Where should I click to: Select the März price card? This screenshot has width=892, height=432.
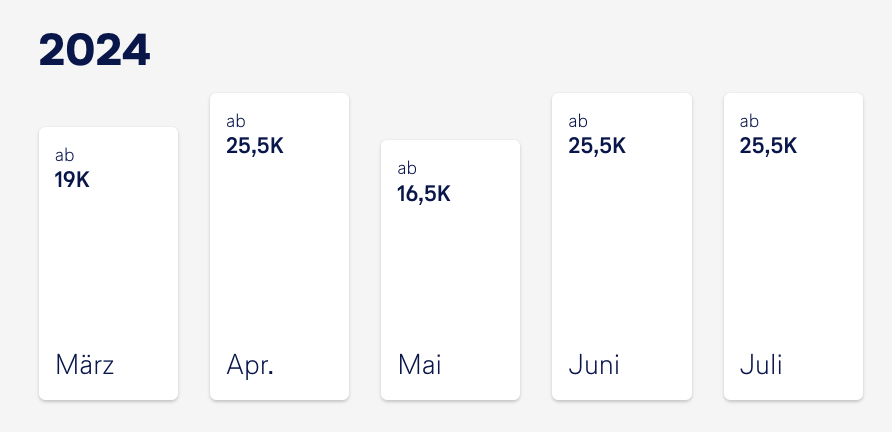click(108, 265)
